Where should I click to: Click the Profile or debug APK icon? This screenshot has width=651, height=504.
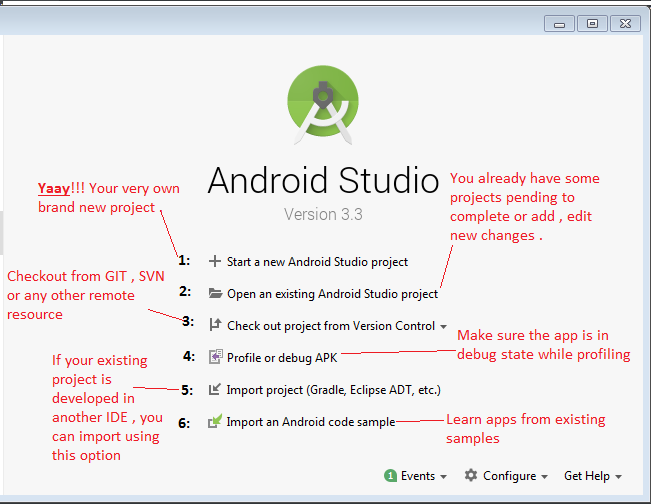(215, 357)
